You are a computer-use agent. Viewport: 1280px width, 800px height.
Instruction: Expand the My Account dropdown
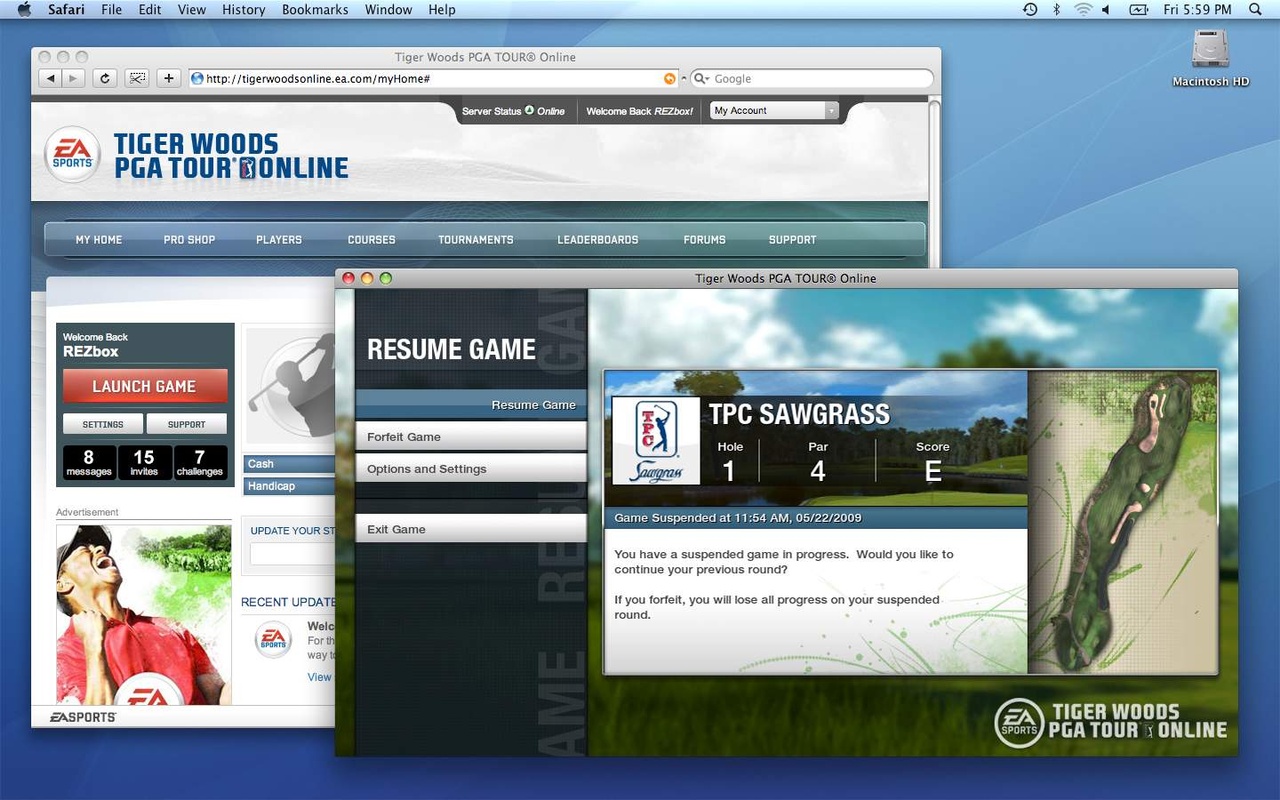click(775, 111)
